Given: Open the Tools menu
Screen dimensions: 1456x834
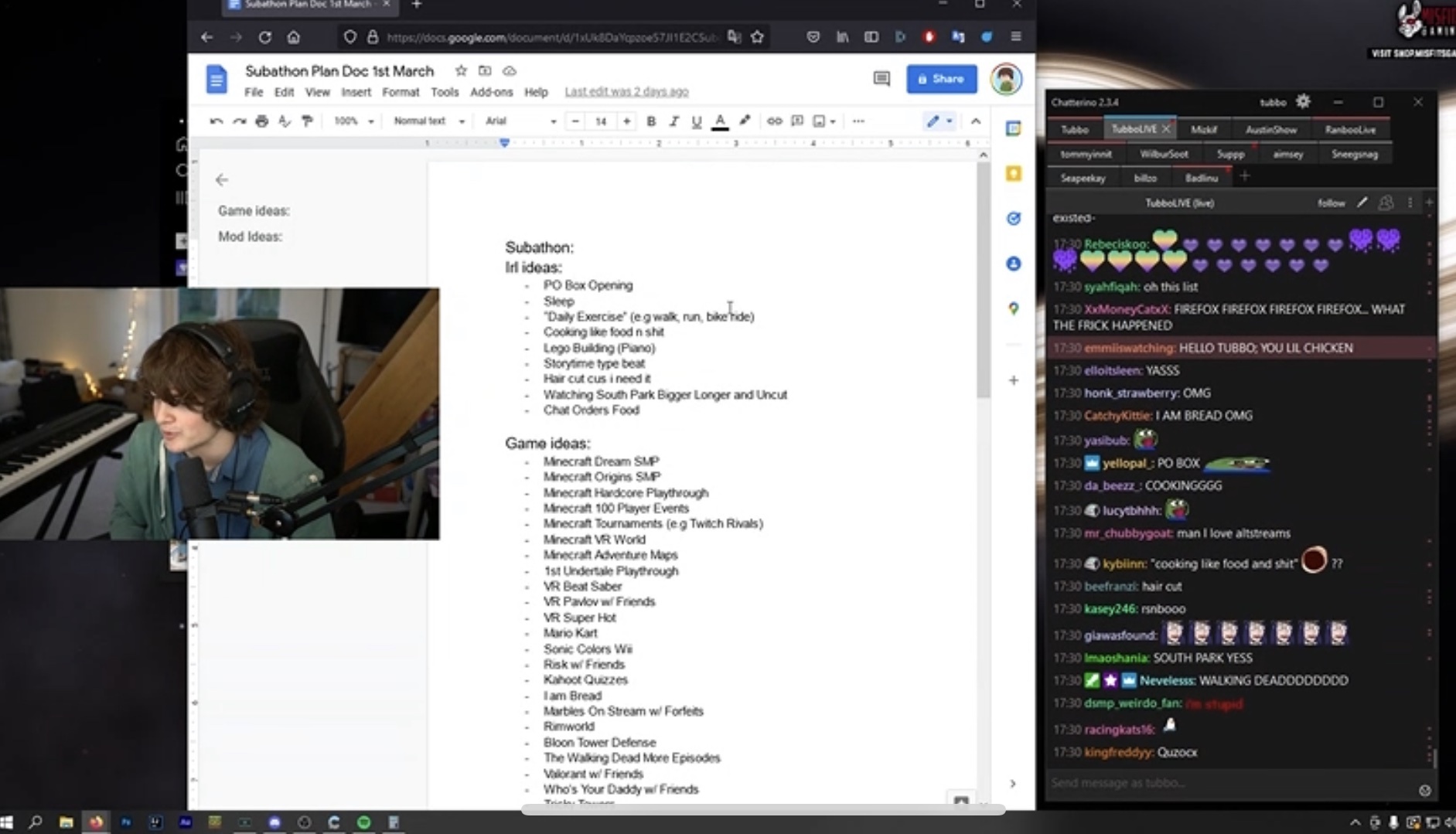Looking at the screenshot, I should tap(445, 92).
